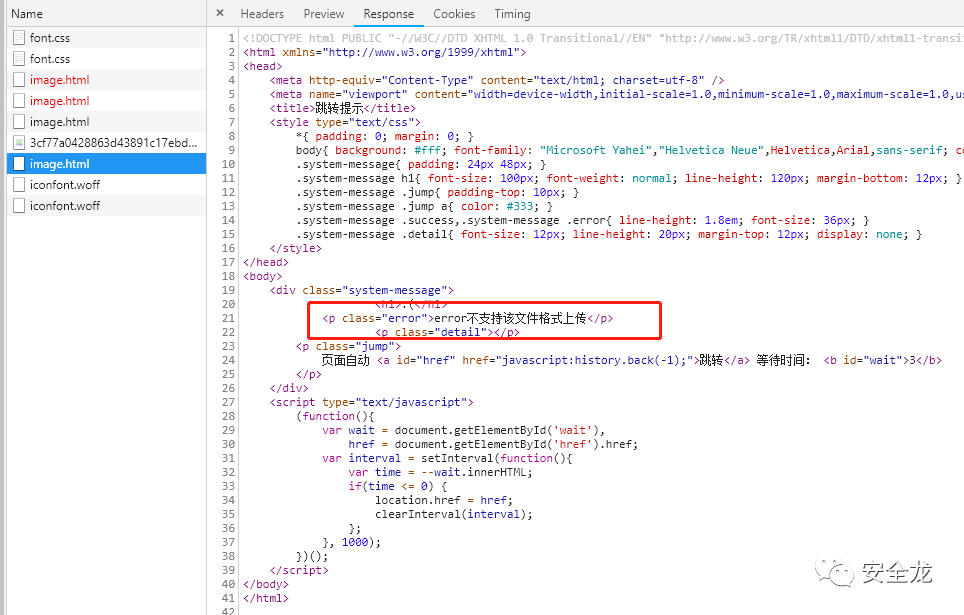This screenshot has width=964, height=615.
Task: Click the DOCTYPE declaration on line 1
Action: pos(603,38)
